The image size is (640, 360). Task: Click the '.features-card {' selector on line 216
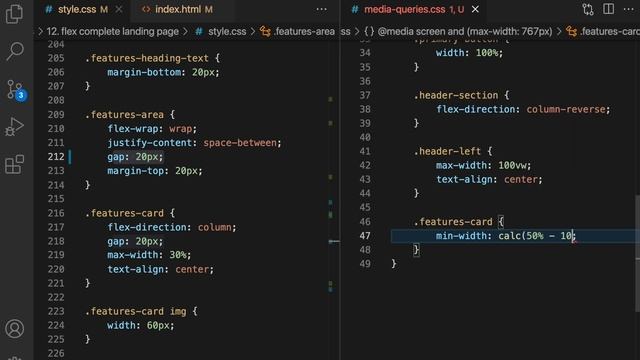(130, 213)
